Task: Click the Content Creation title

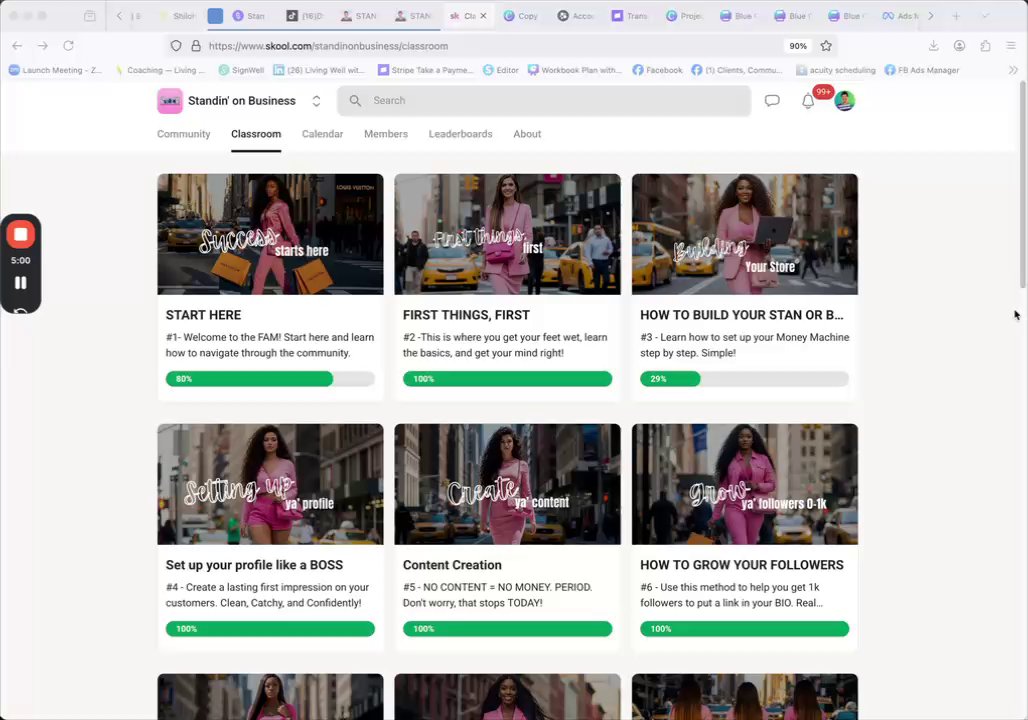Action: click(452, 565)
